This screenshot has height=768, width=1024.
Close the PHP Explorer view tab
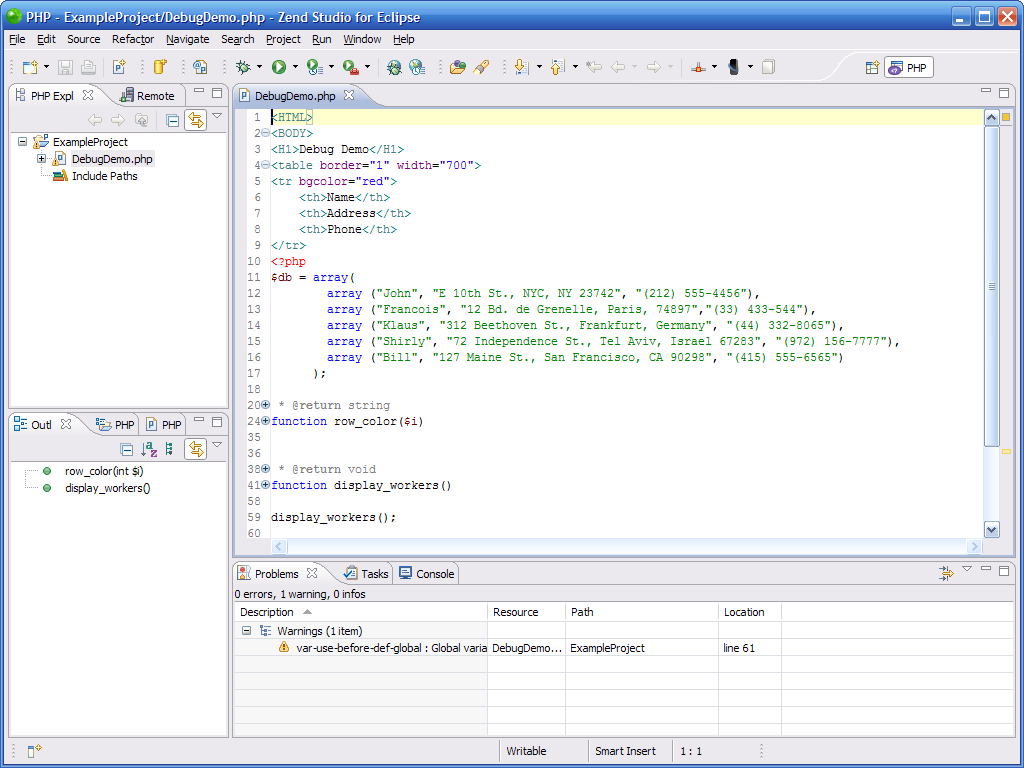pyautogui.click(x=88, y=95)
